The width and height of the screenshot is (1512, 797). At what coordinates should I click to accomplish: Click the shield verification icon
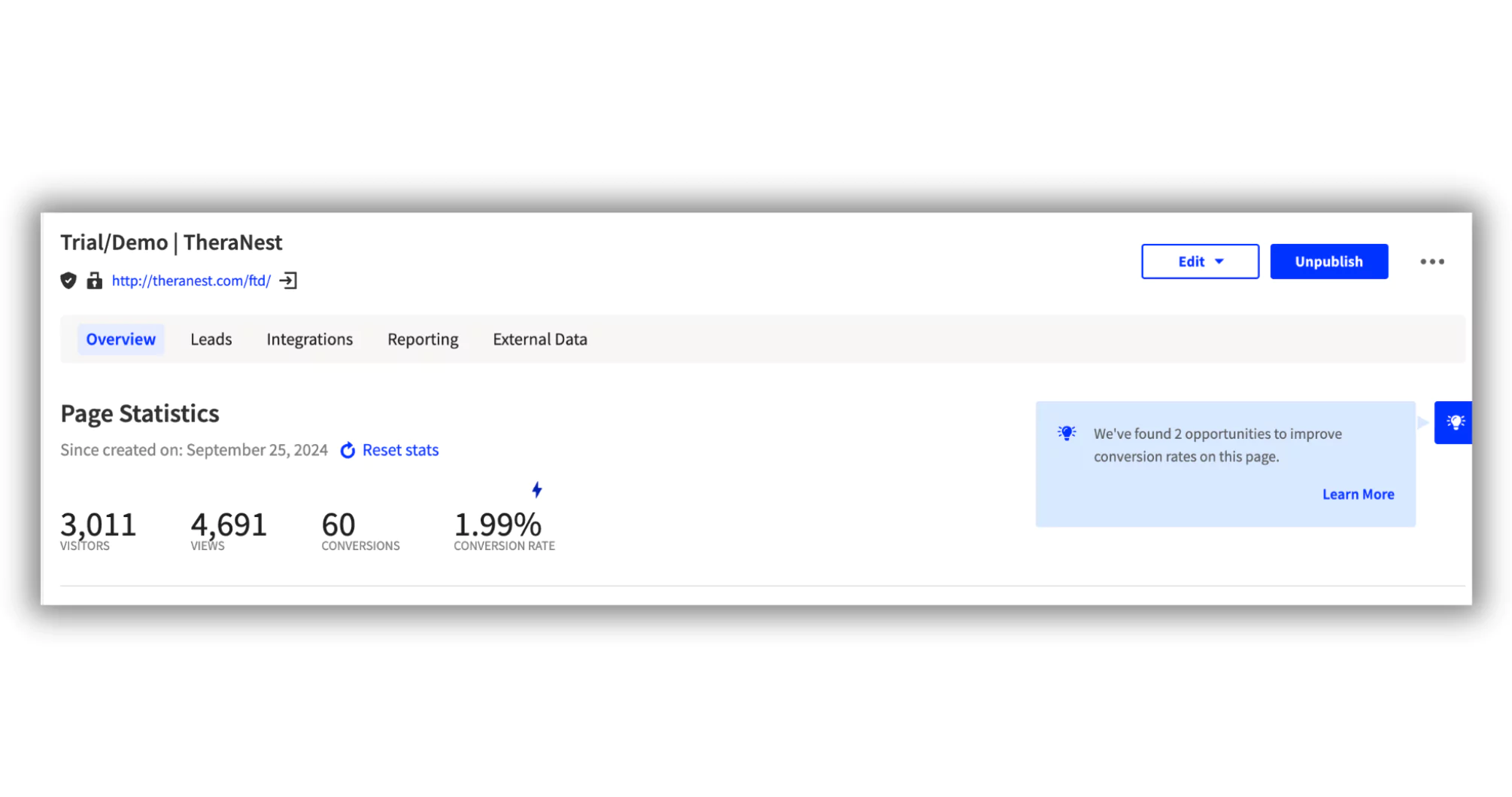coord(68,281)
